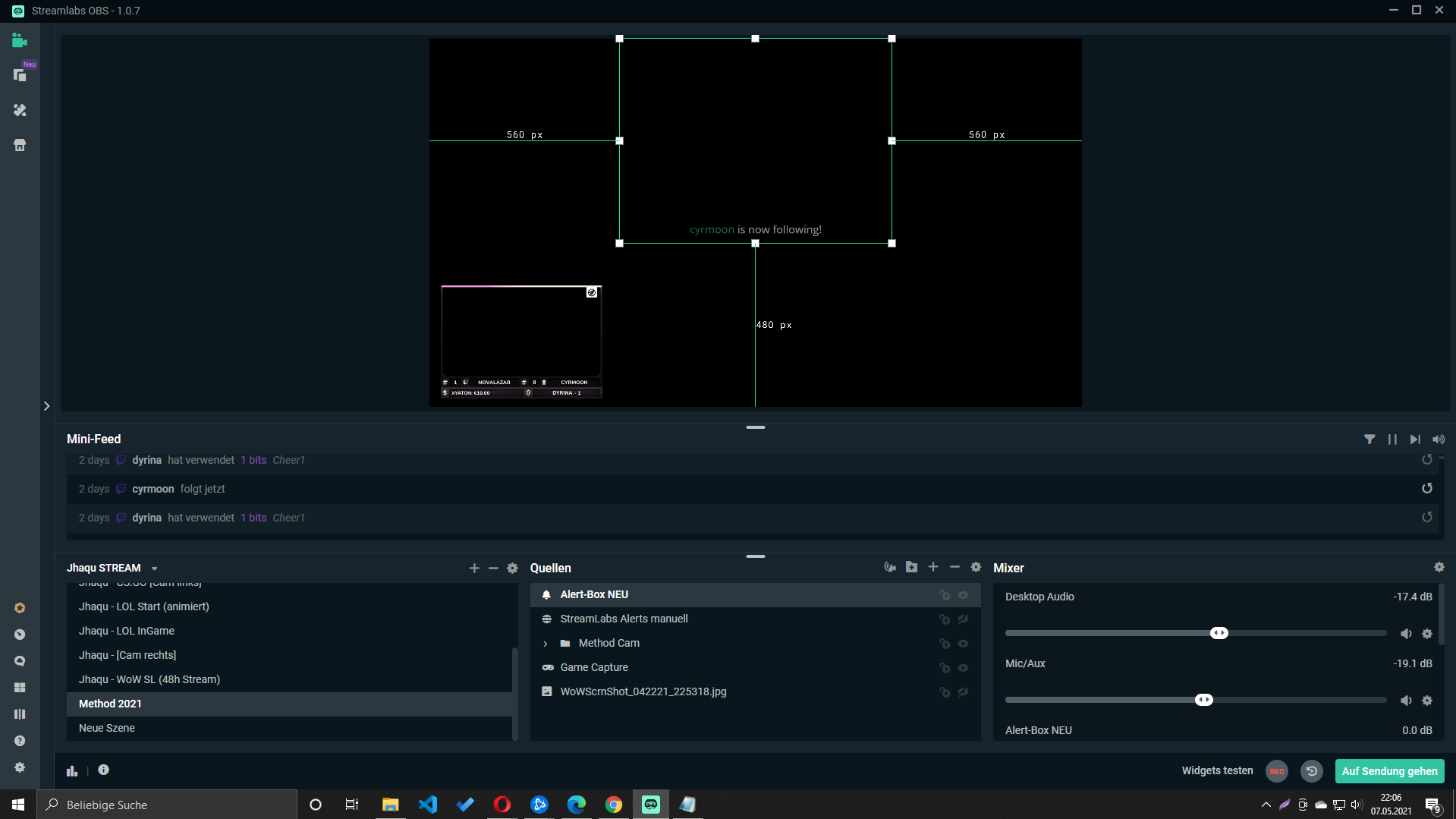Expand the left sidebar with the arrow

coord(46,406)
